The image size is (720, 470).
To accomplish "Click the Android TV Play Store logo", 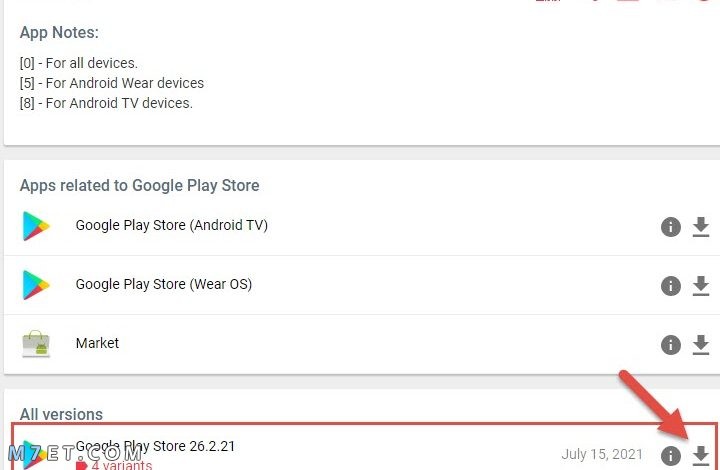I will click(x=36, y=226).
